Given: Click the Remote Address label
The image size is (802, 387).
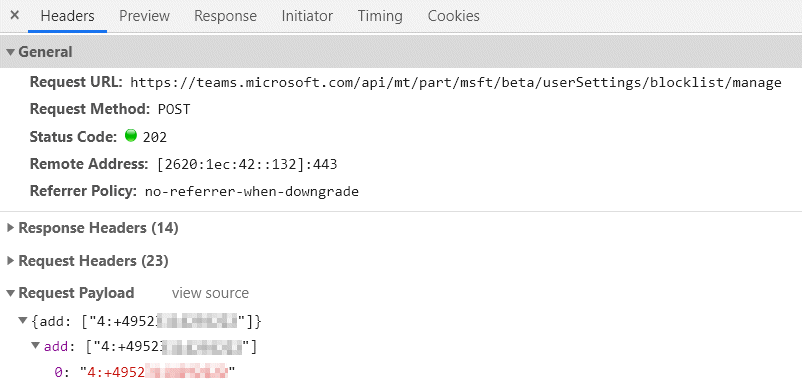Looking at the screenshot, I should pos(90,164).
